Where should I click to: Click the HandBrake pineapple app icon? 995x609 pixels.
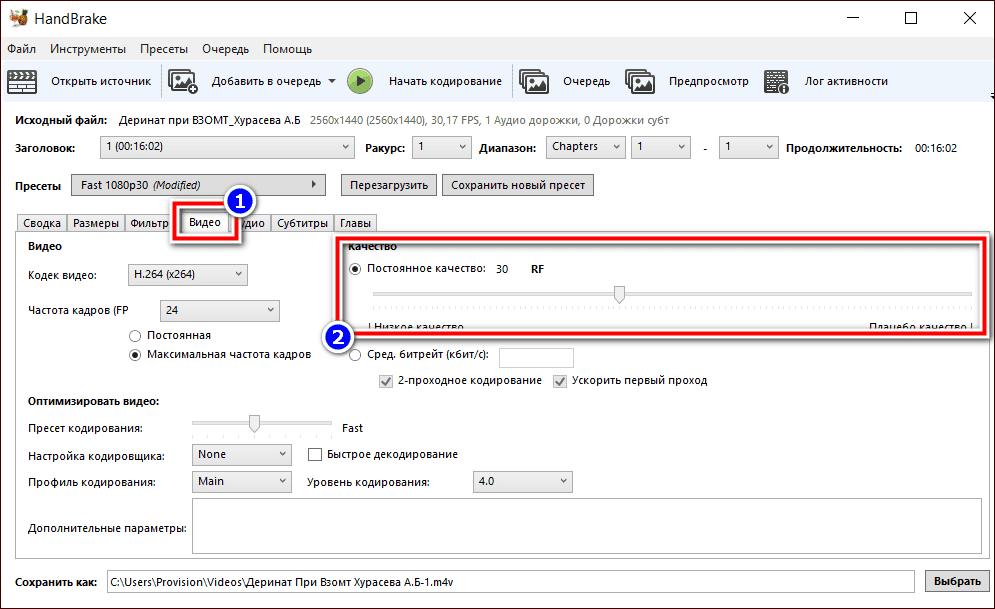(x=18, y=18)
